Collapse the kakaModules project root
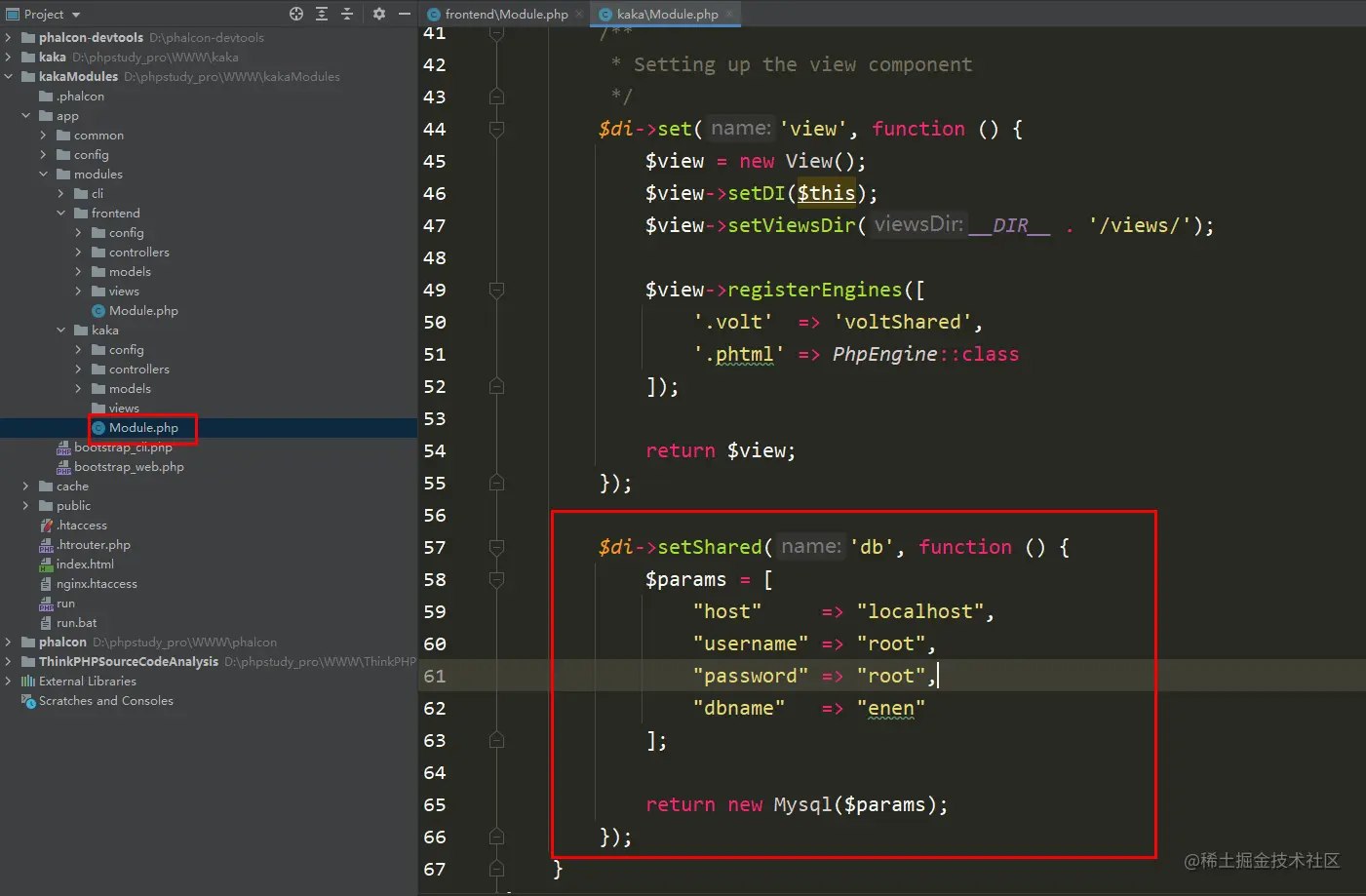The width and height of the screenshot is (1366, 896). click(9, 77)
